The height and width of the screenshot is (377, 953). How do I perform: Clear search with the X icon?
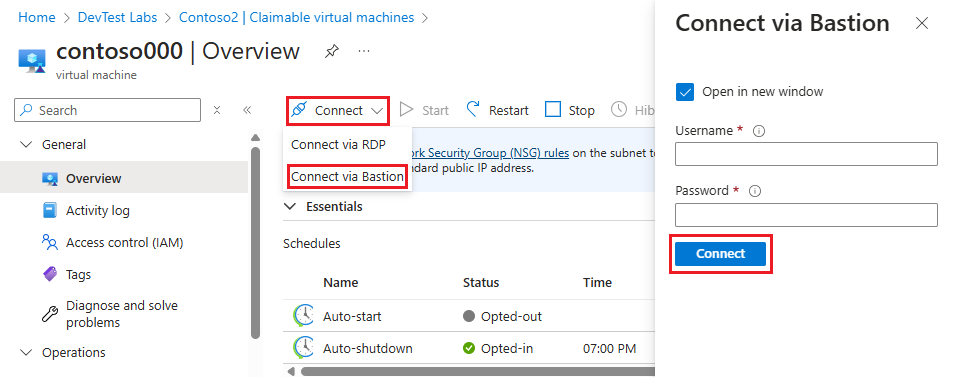(217, 110)
